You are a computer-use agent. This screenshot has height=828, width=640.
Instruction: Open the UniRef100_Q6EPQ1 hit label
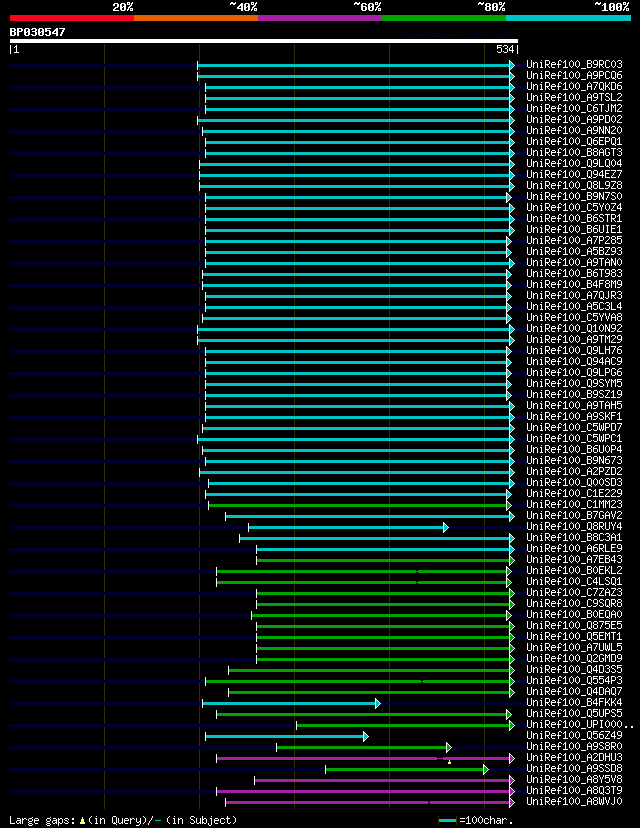pos(574,142)
